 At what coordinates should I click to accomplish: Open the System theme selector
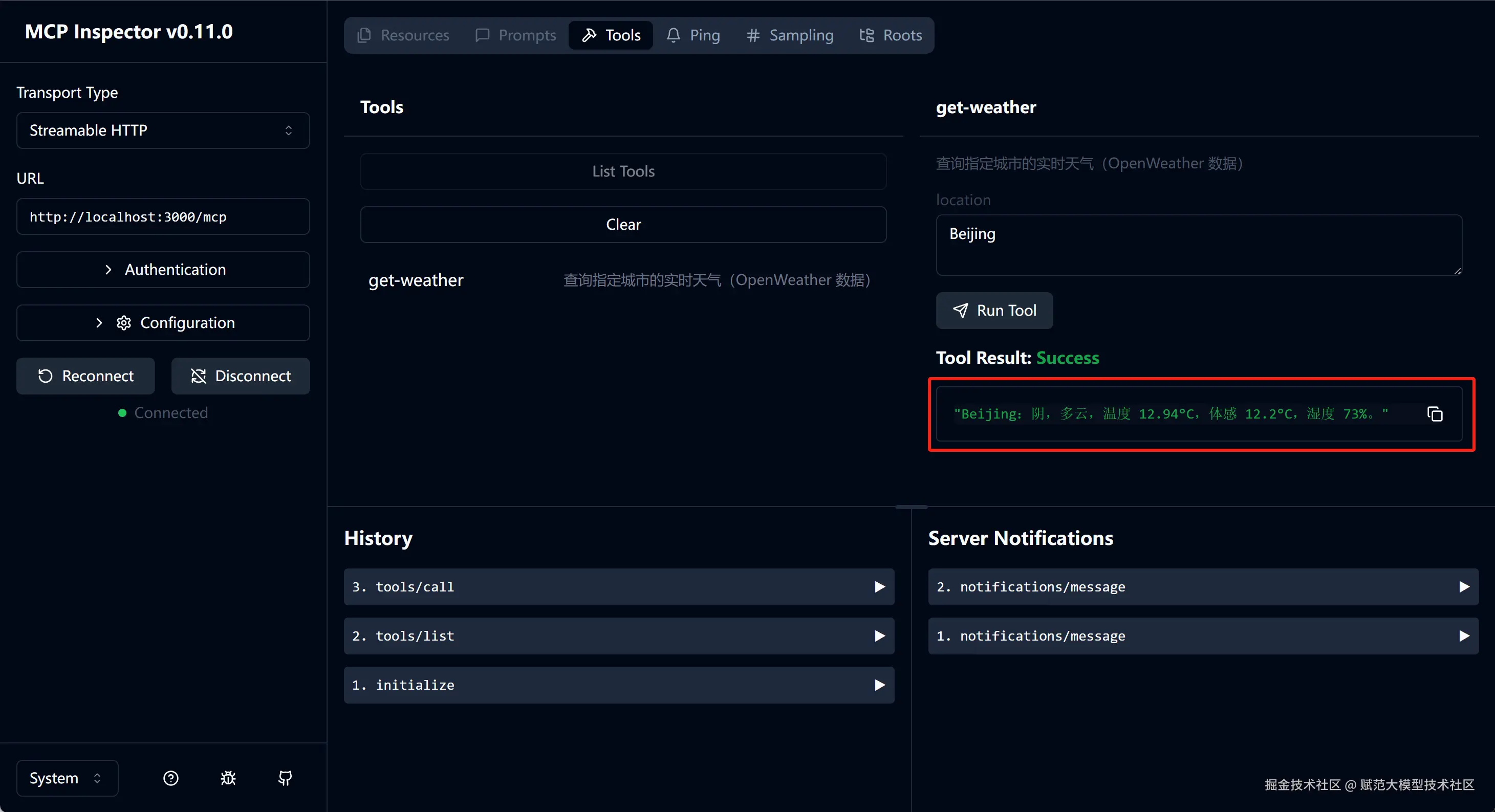(x=67, y=778)
